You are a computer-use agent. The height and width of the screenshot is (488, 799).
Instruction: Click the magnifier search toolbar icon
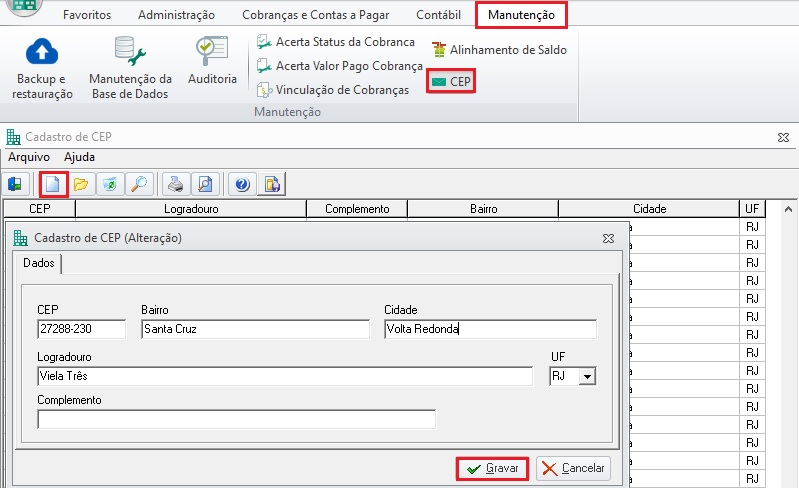click(139, 184)
